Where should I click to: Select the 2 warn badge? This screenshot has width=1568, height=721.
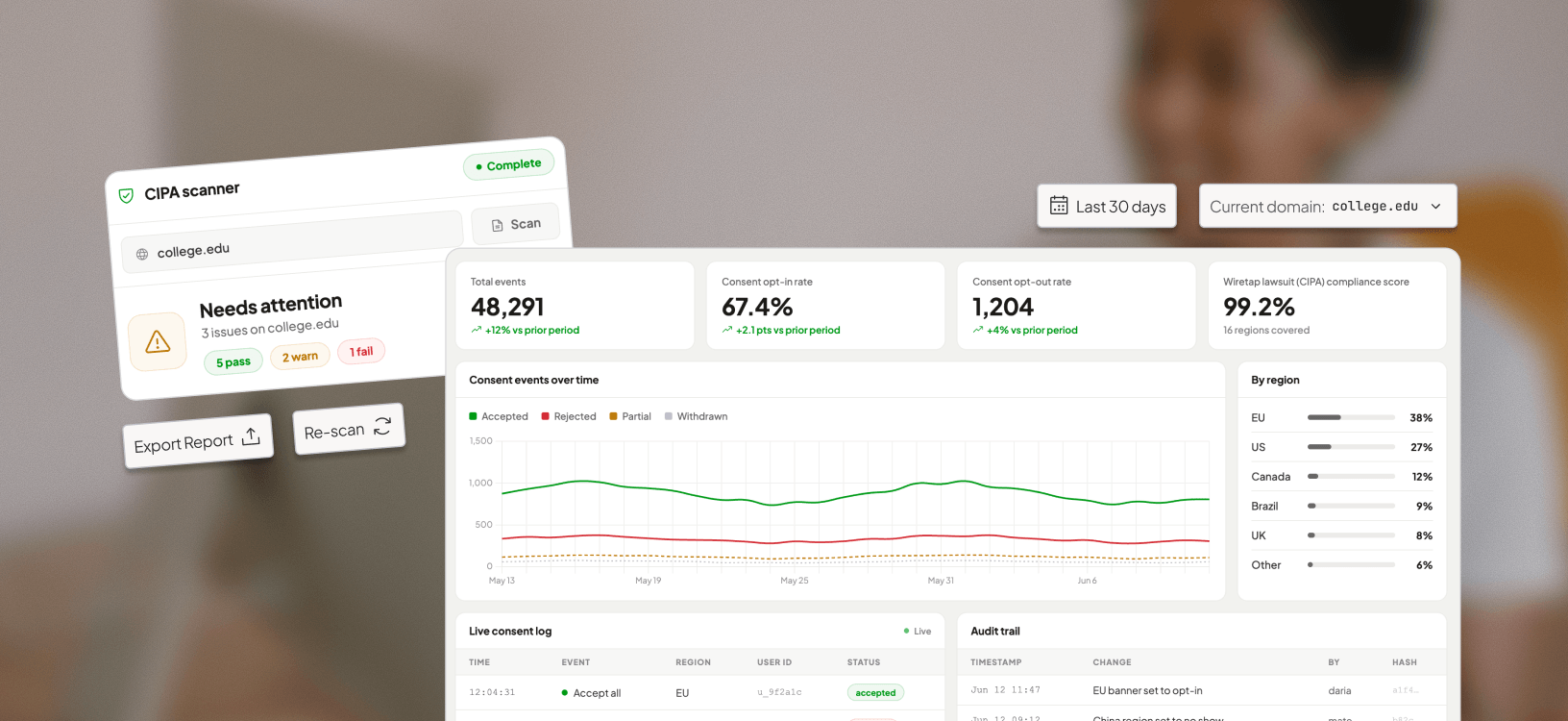tap(301, 357)
